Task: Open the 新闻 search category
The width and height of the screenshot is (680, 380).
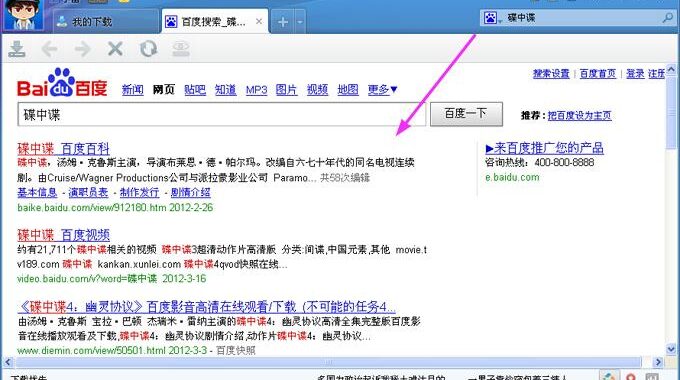Action: tap(132, 90)
